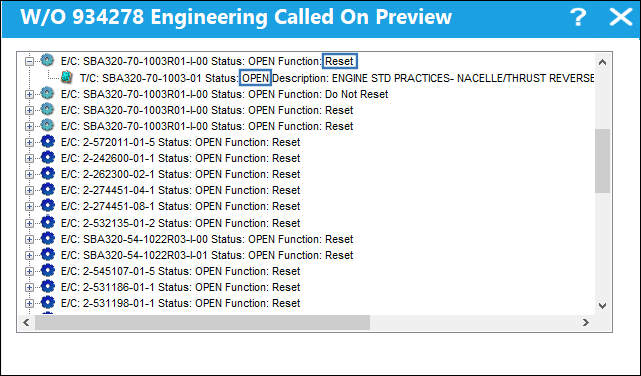Select row text 'E/C: 2-242600-01-1 Status: OPEN'
641x376 pixels.
point(141,158)
